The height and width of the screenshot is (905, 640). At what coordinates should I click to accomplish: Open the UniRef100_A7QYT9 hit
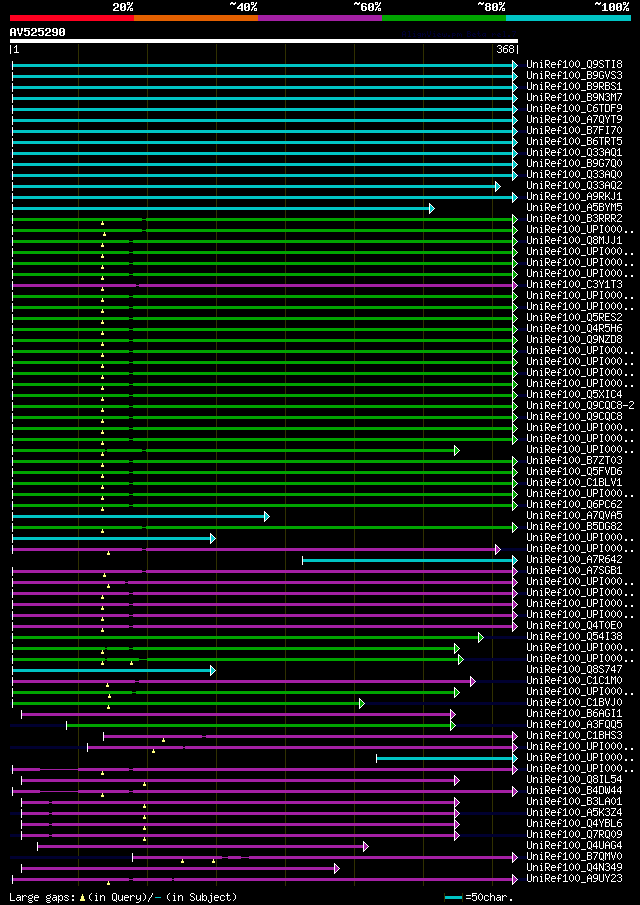click(574, 119)
